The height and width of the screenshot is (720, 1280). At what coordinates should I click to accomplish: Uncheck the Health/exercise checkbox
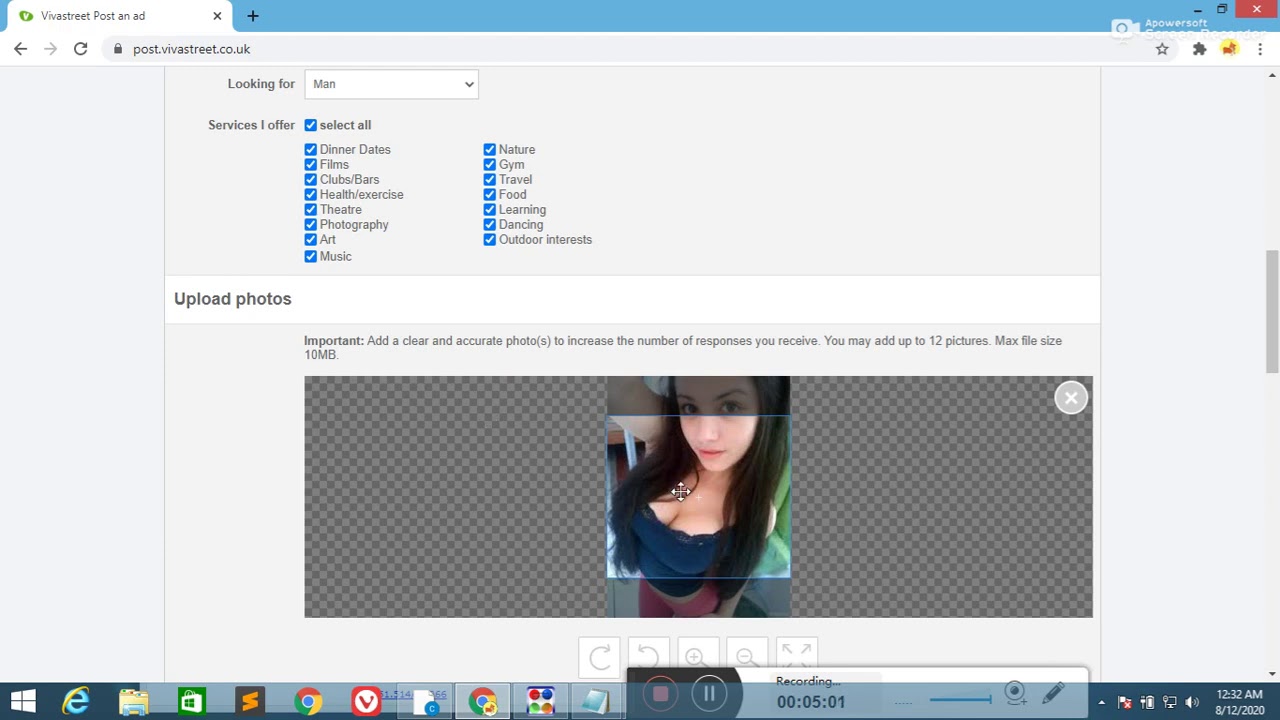310,195
